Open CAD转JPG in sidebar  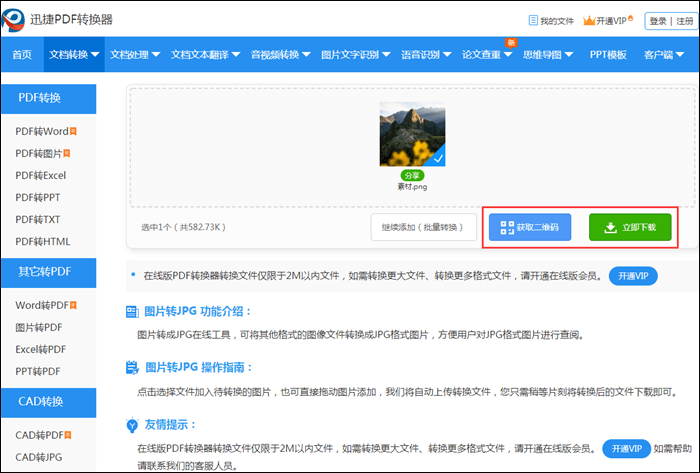tap(39, 457)
